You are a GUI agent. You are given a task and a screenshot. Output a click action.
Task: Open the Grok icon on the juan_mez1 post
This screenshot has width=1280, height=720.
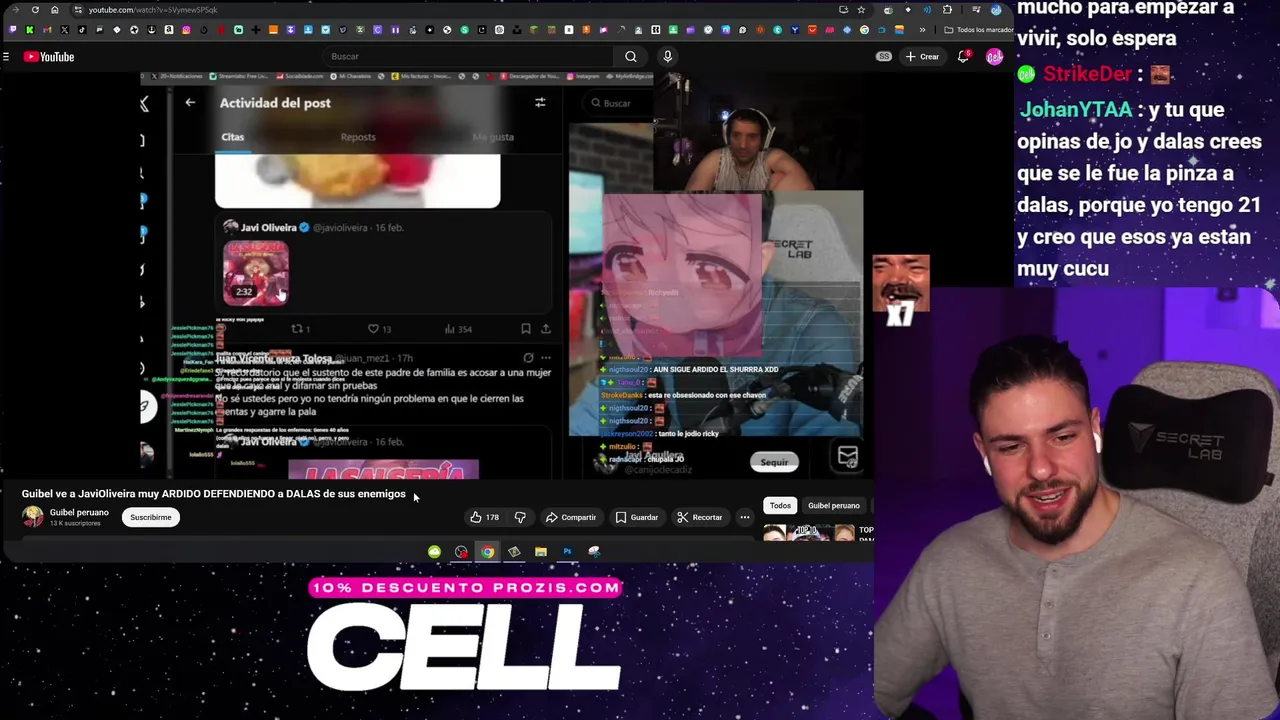(x=528, y=357)
